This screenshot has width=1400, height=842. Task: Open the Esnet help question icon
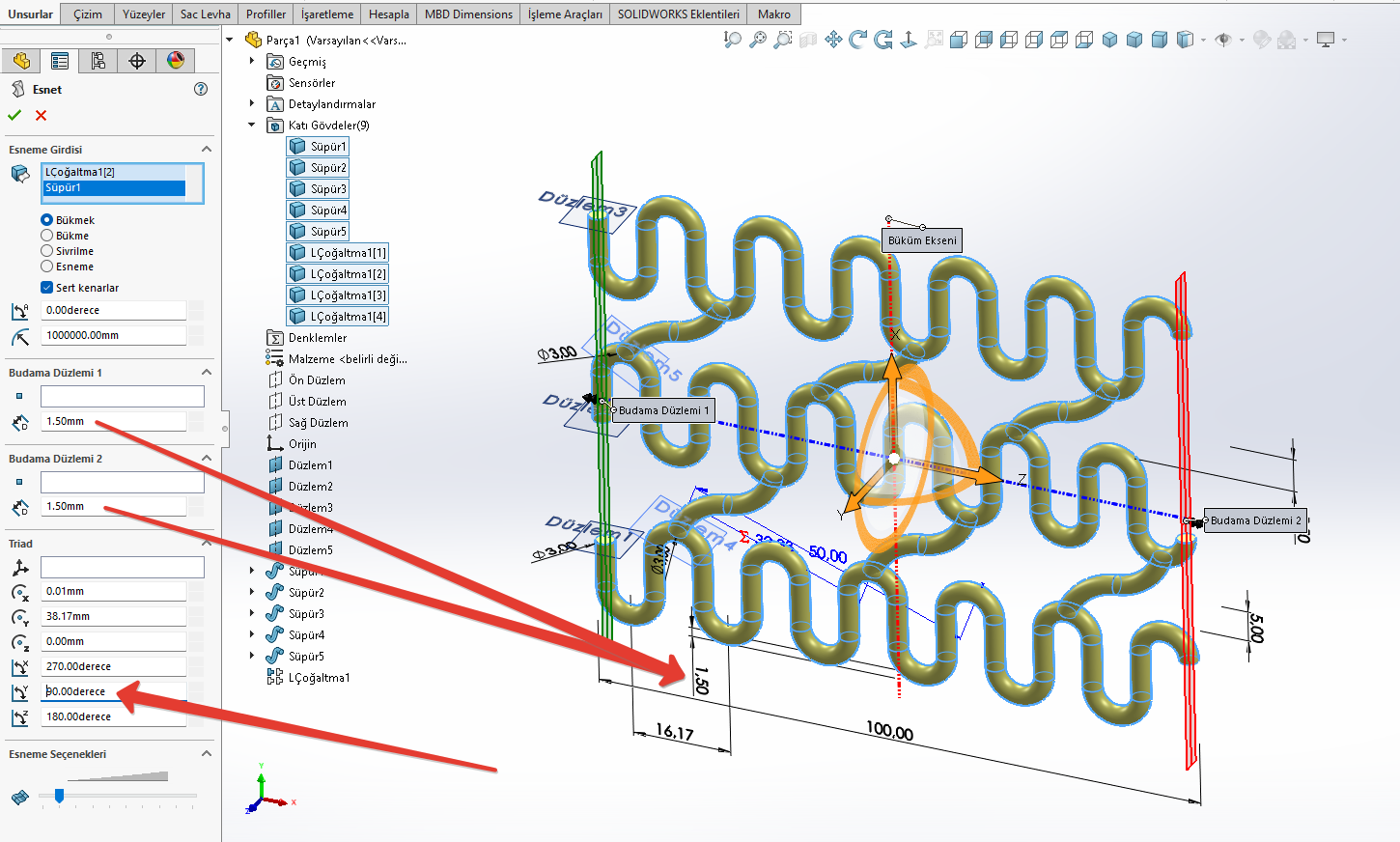coord(201,89)
